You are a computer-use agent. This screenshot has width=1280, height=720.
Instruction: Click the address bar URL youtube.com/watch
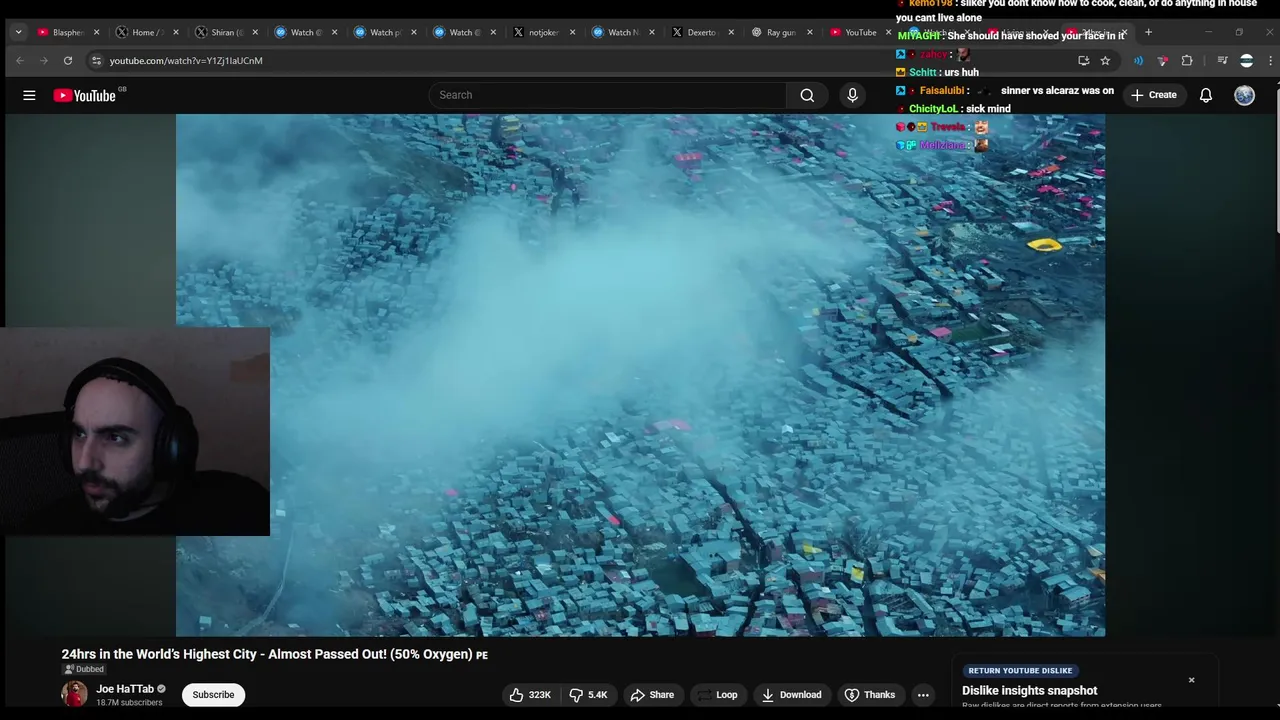pyautogui.click(x=186, y=61)
